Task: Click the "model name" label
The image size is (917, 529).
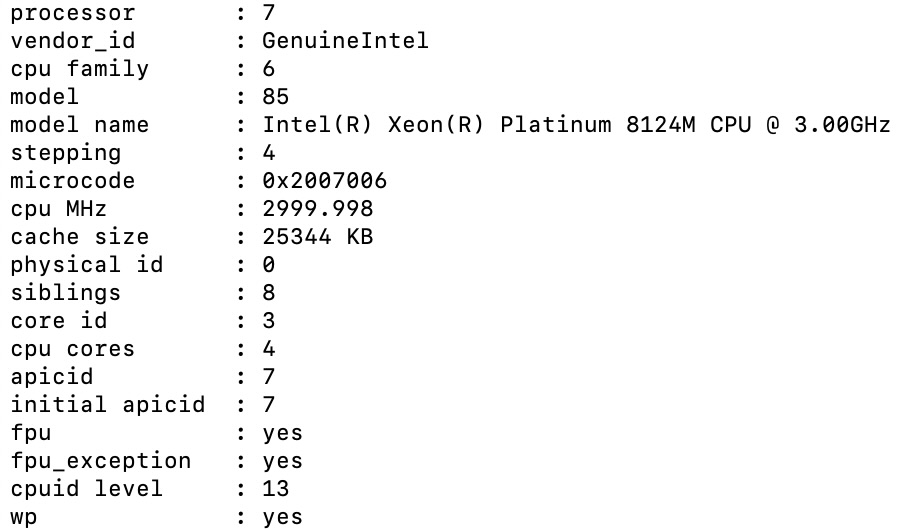Action: coord(80,125)
